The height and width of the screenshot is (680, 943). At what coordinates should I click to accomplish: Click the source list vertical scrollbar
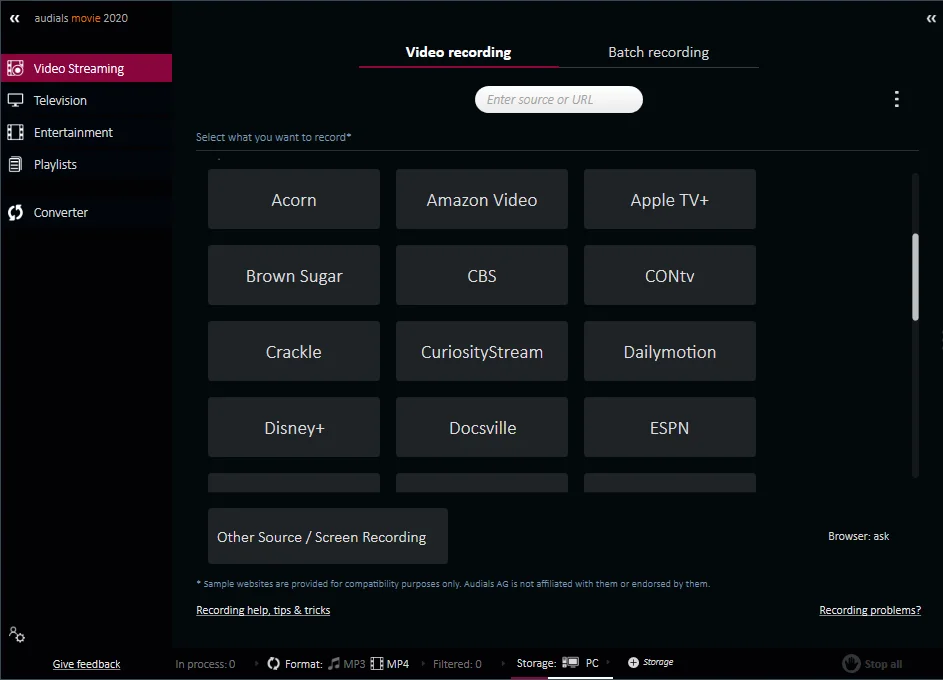pyautogui.click(x=915, y=277)
